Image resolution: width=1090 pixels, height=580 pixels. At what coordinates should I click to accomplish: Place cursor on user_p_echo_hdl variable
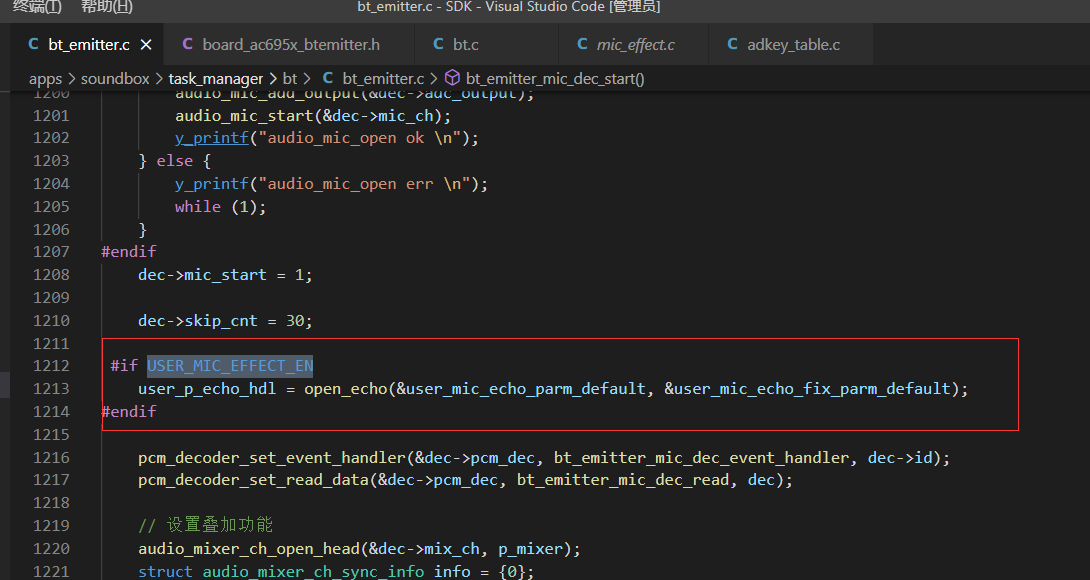(207, 389)
